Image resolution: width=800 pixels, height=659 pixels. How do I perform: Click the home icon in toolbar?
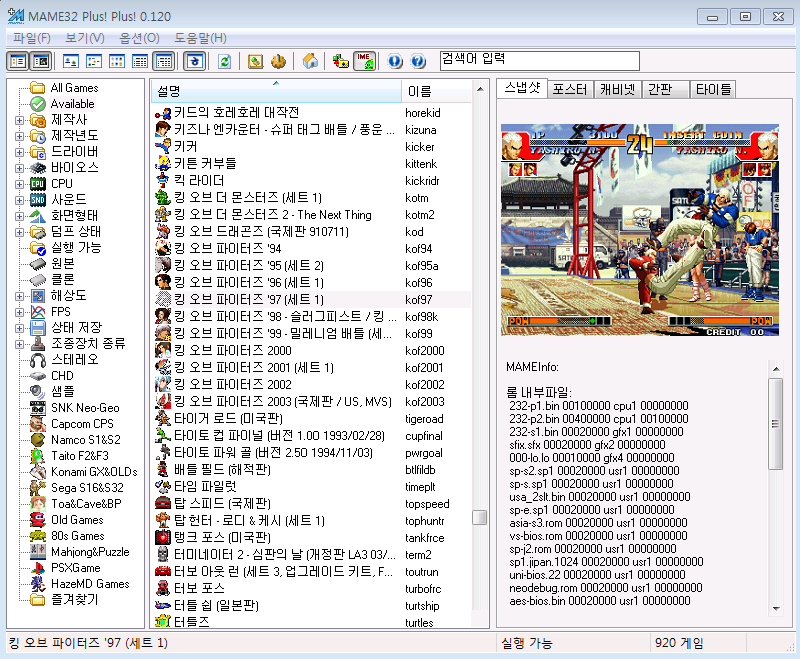click(x=310, y=62)
